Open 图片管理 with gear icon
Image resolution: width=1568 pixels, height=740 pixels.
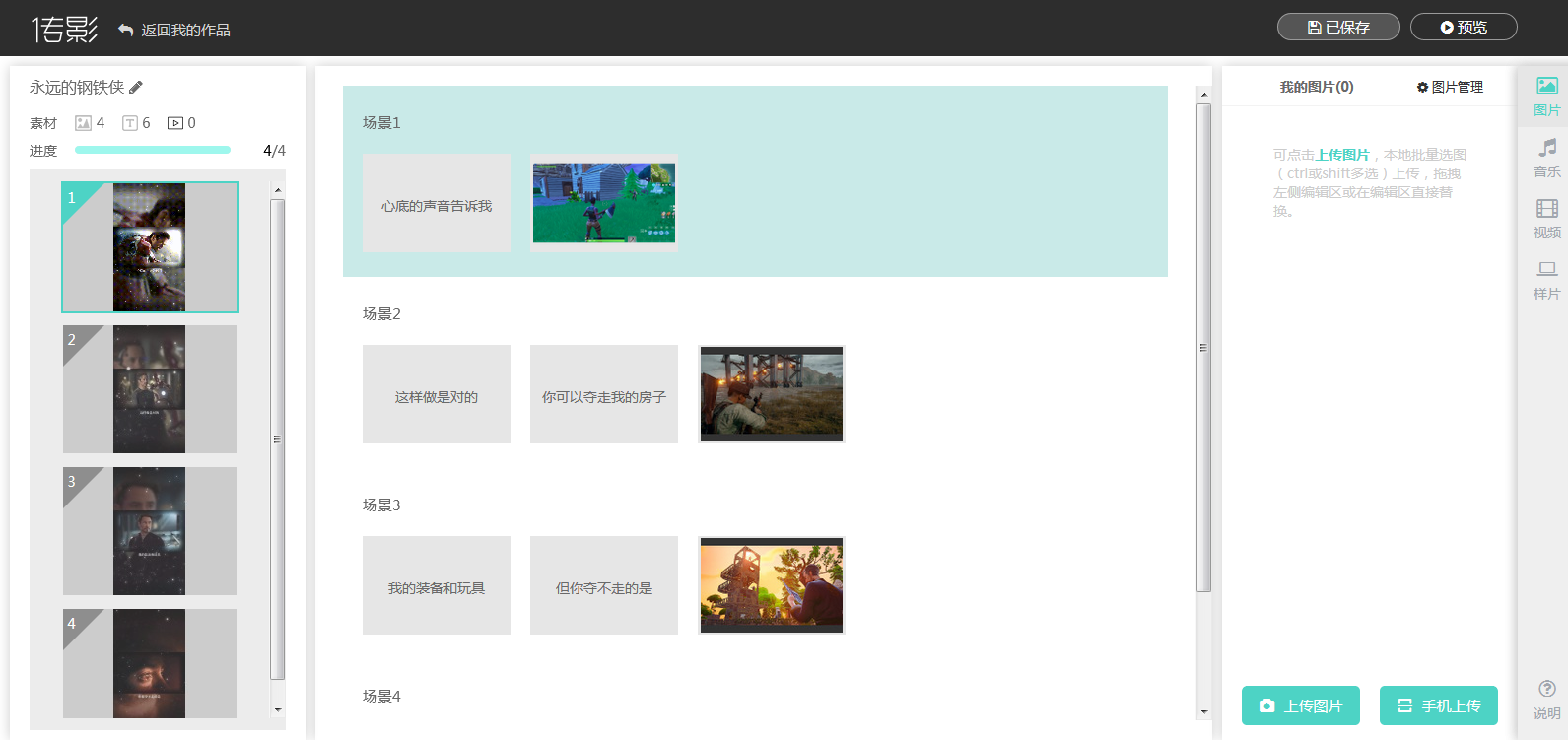(x=1450, y=87)
